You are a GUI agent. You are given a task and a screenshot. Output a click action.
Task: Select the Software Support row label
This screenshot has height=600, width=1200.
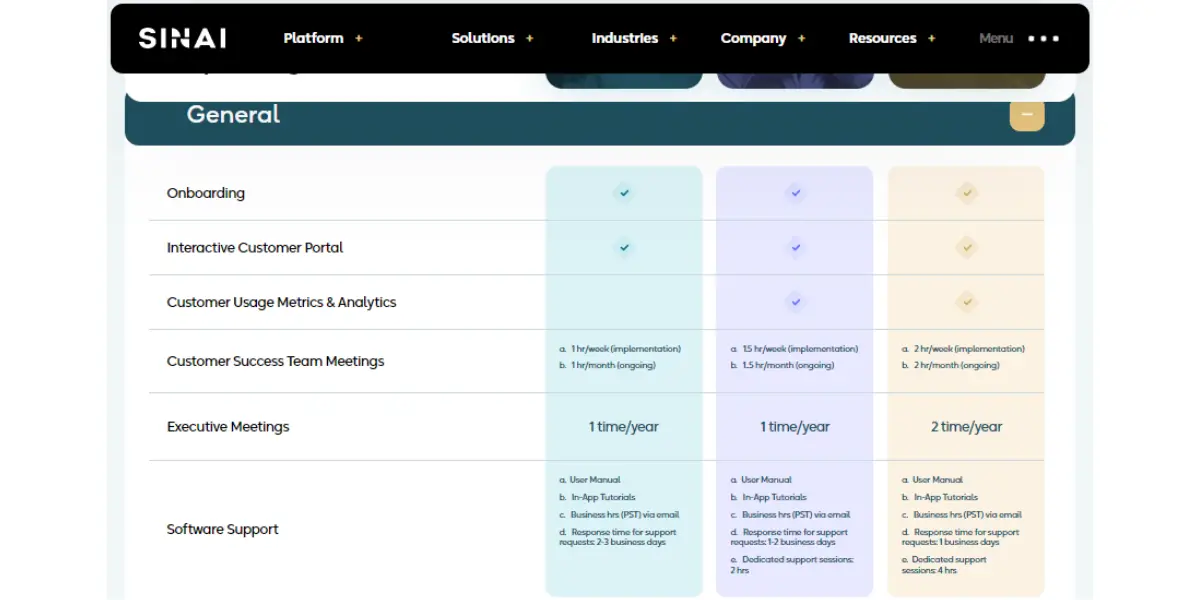click(x=222, y=529)
